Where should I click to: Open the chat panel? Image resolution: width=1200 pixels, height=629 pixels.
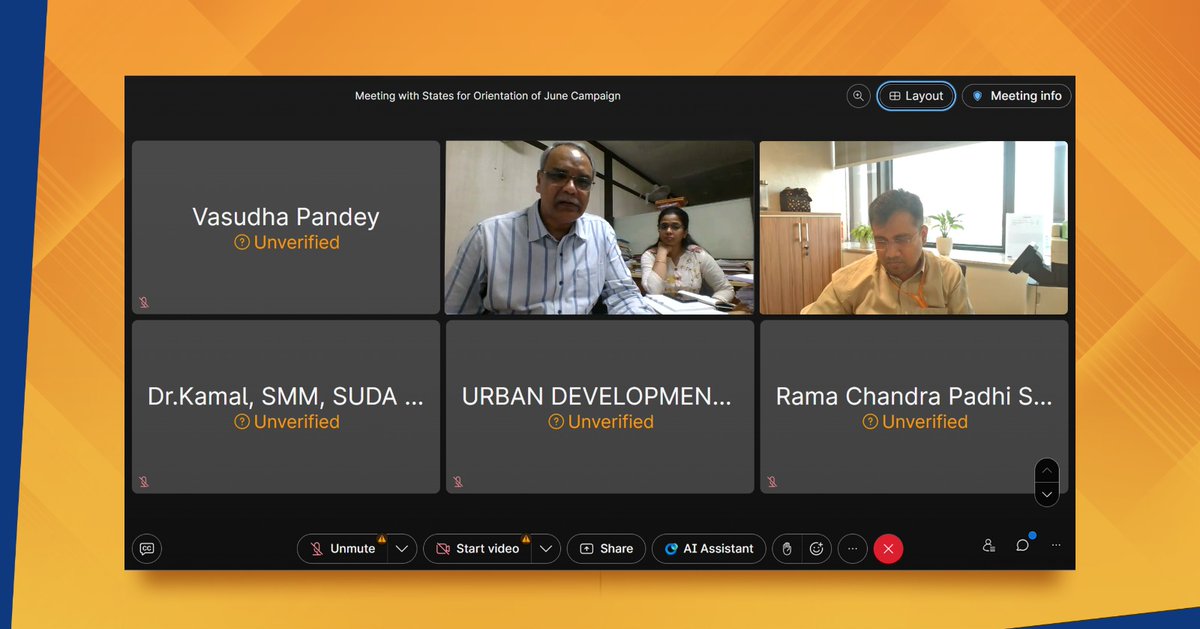pyautogui.click(x=1022, y=546)
